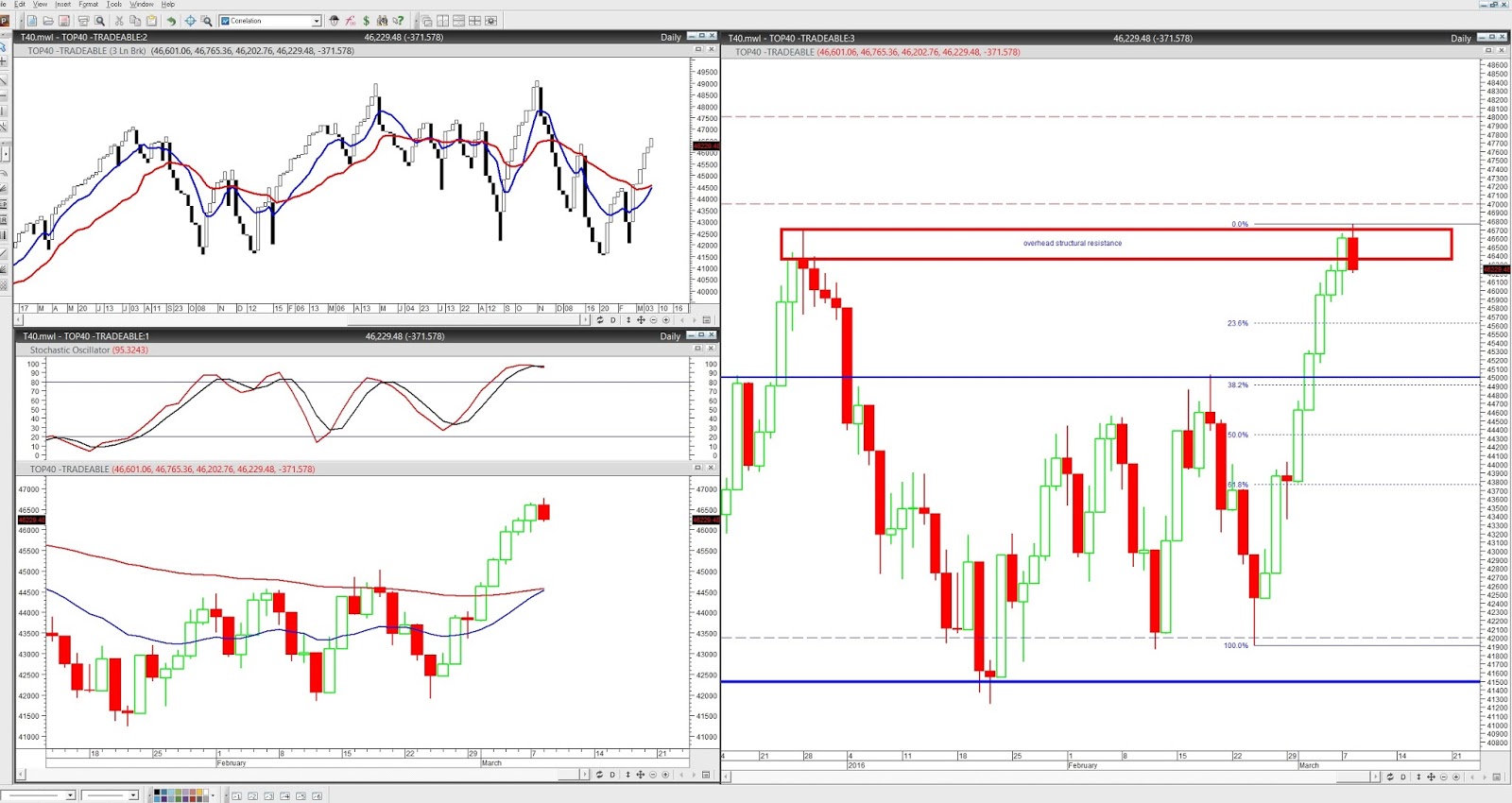The width and height of the screenshot is (1512, 803).
Task: Click the paste clipboard icon
Action: tap(151, 21)
